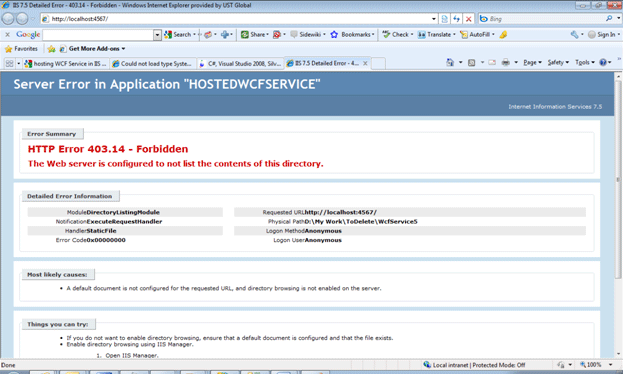The image size is (623, 374).
Task: Click the Share button on Google Toolbar
Action: [253, 35]
